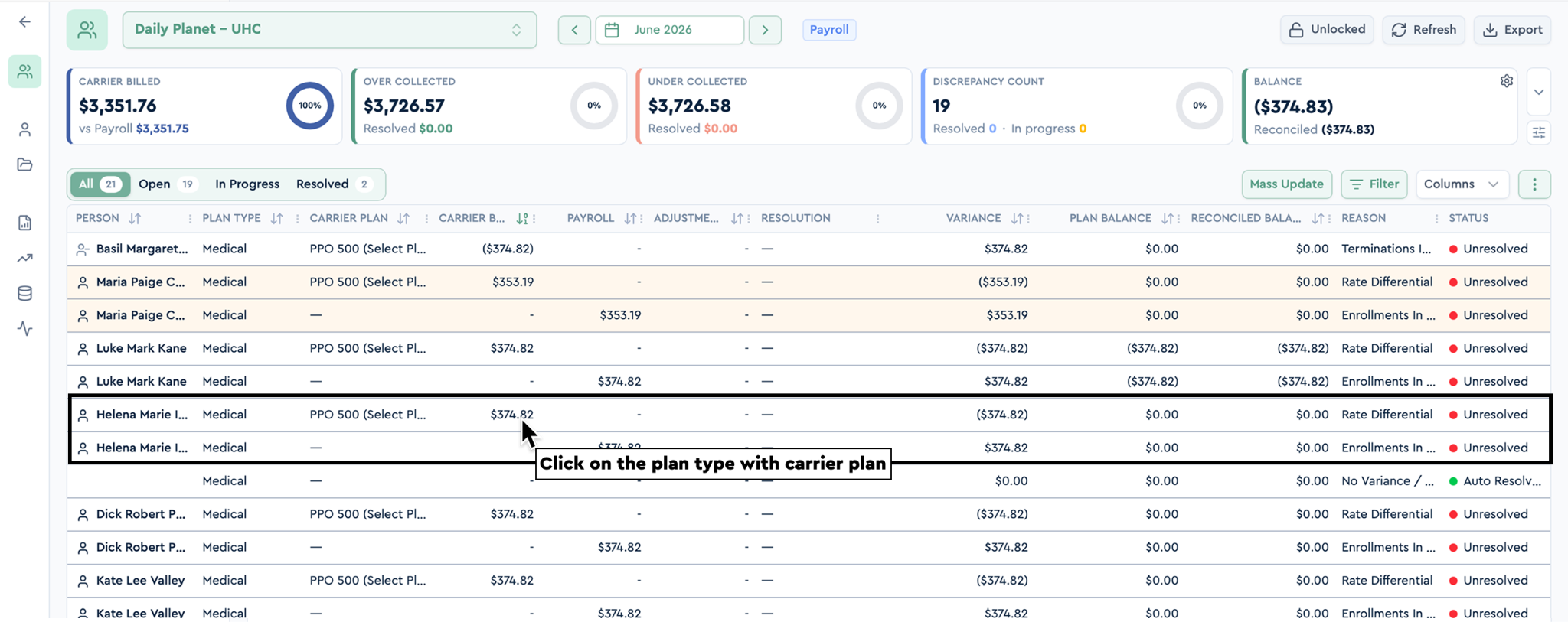Viewport: 1568px width, 622px height.
Task: Click the sliders icon beside Balance card
Action: point(1538,133)
